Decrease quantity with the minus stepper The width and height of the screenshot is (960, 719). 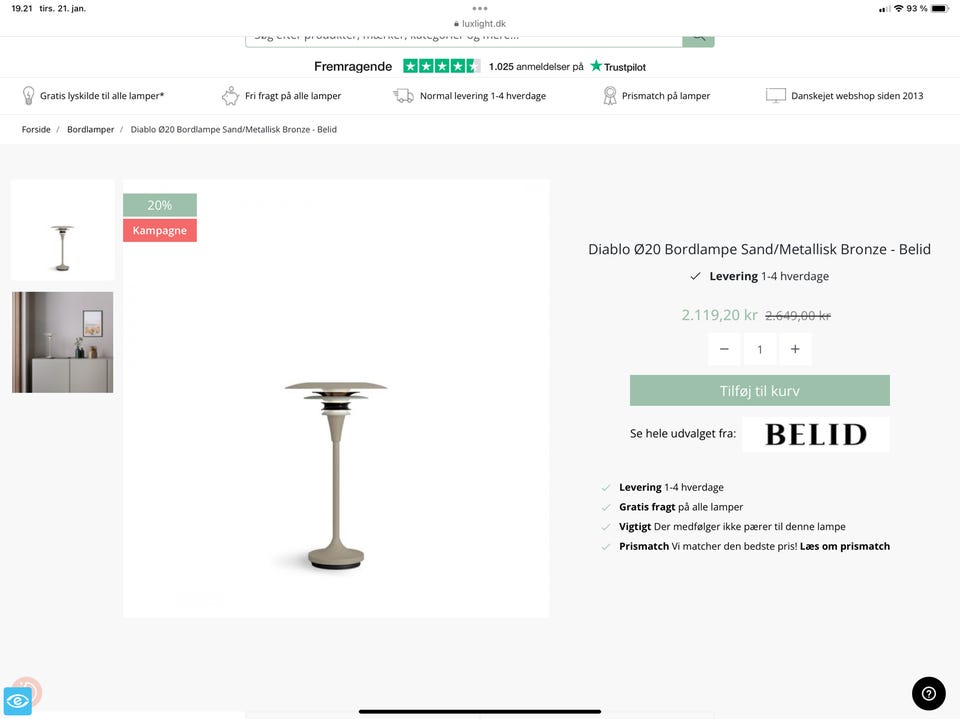[x=724, y=349]
